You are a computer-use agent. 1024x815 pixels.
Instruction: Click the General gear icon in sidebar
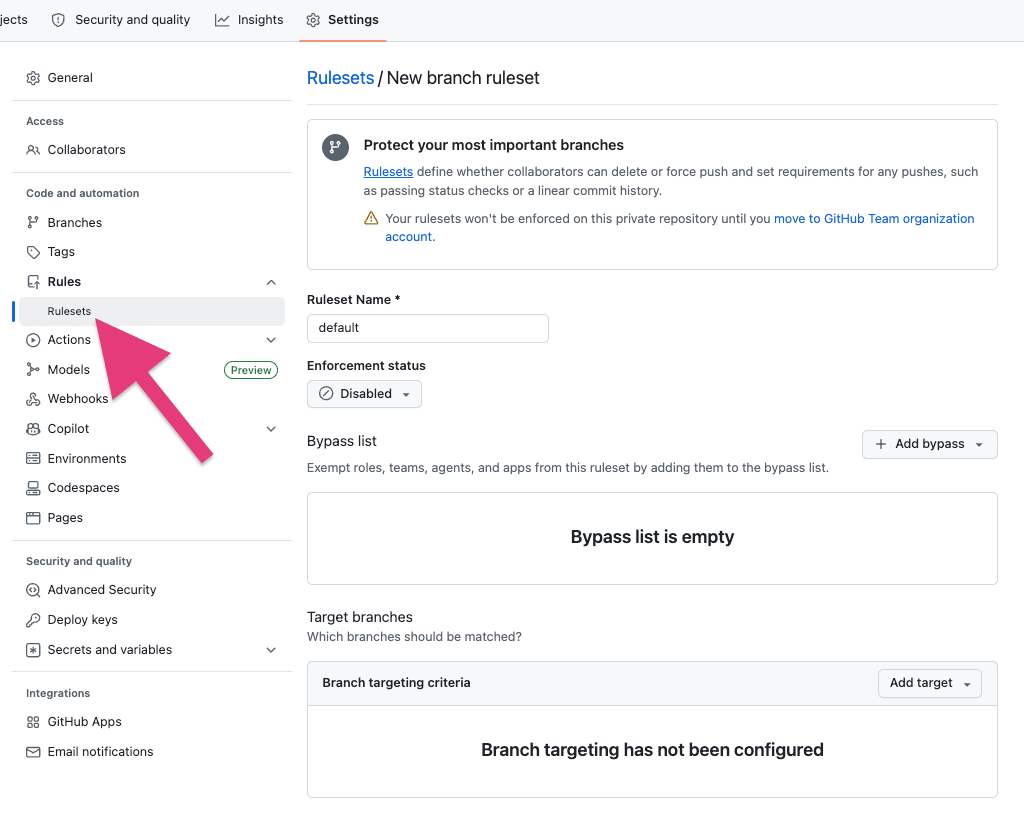33,78
